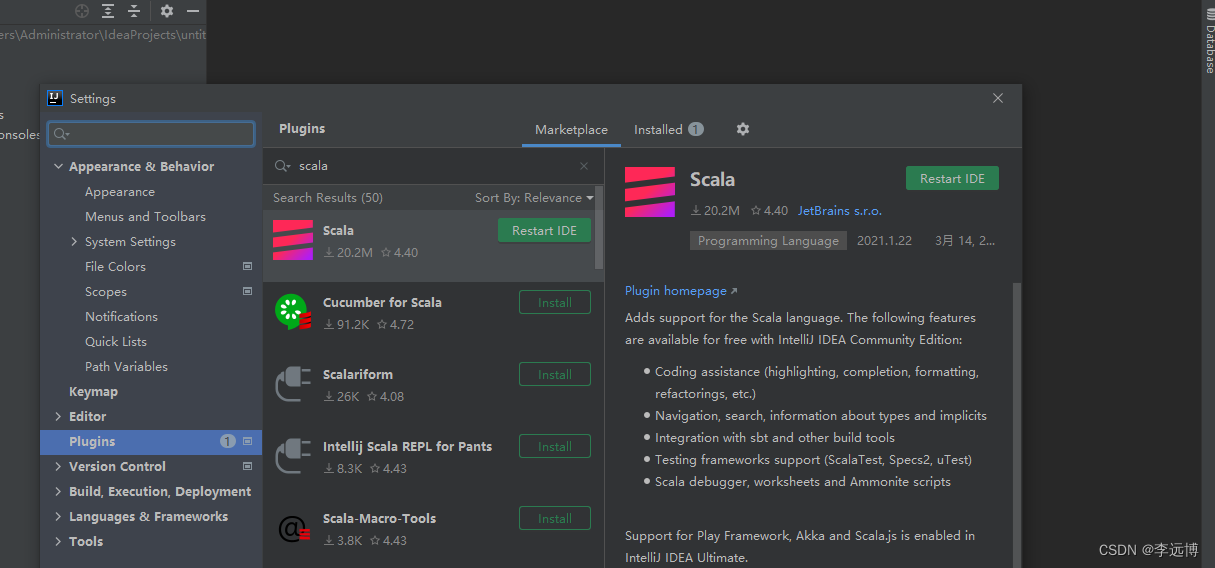Image resolution: width=1215 pixels, height=568 pixels.
Task: Click the Scala plugin 4.40 rating in details
Action: [768, 211]
